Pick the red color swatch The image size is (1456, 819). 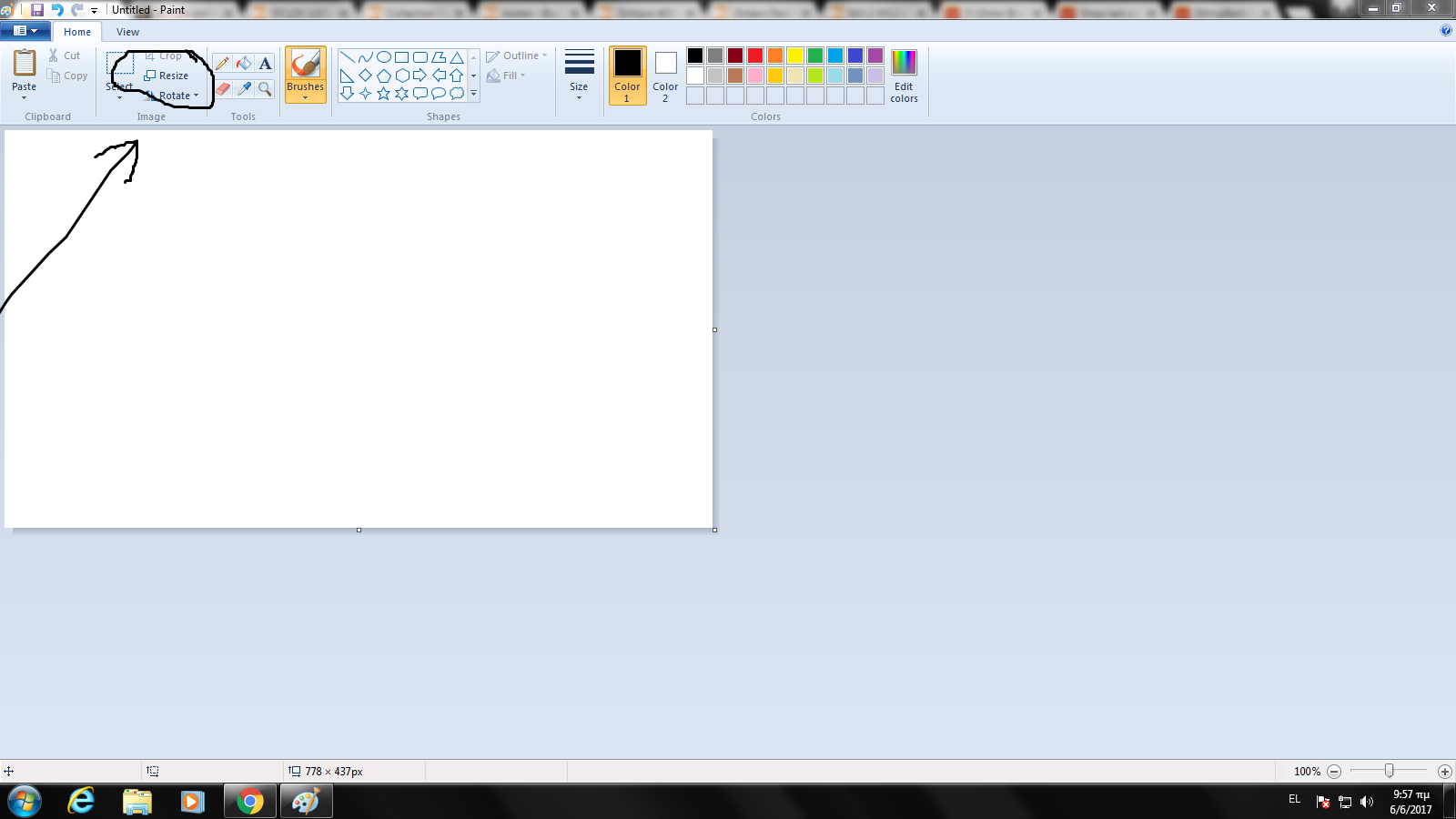click(x=754, y=56)
